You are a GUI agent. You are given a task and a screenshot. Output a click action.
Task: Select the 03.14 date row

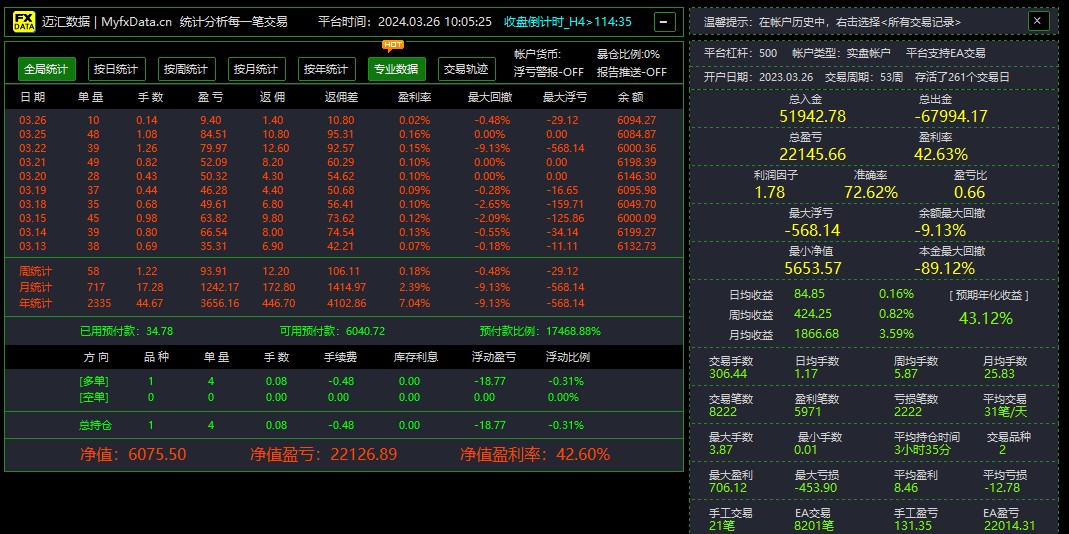coord(344,232)
